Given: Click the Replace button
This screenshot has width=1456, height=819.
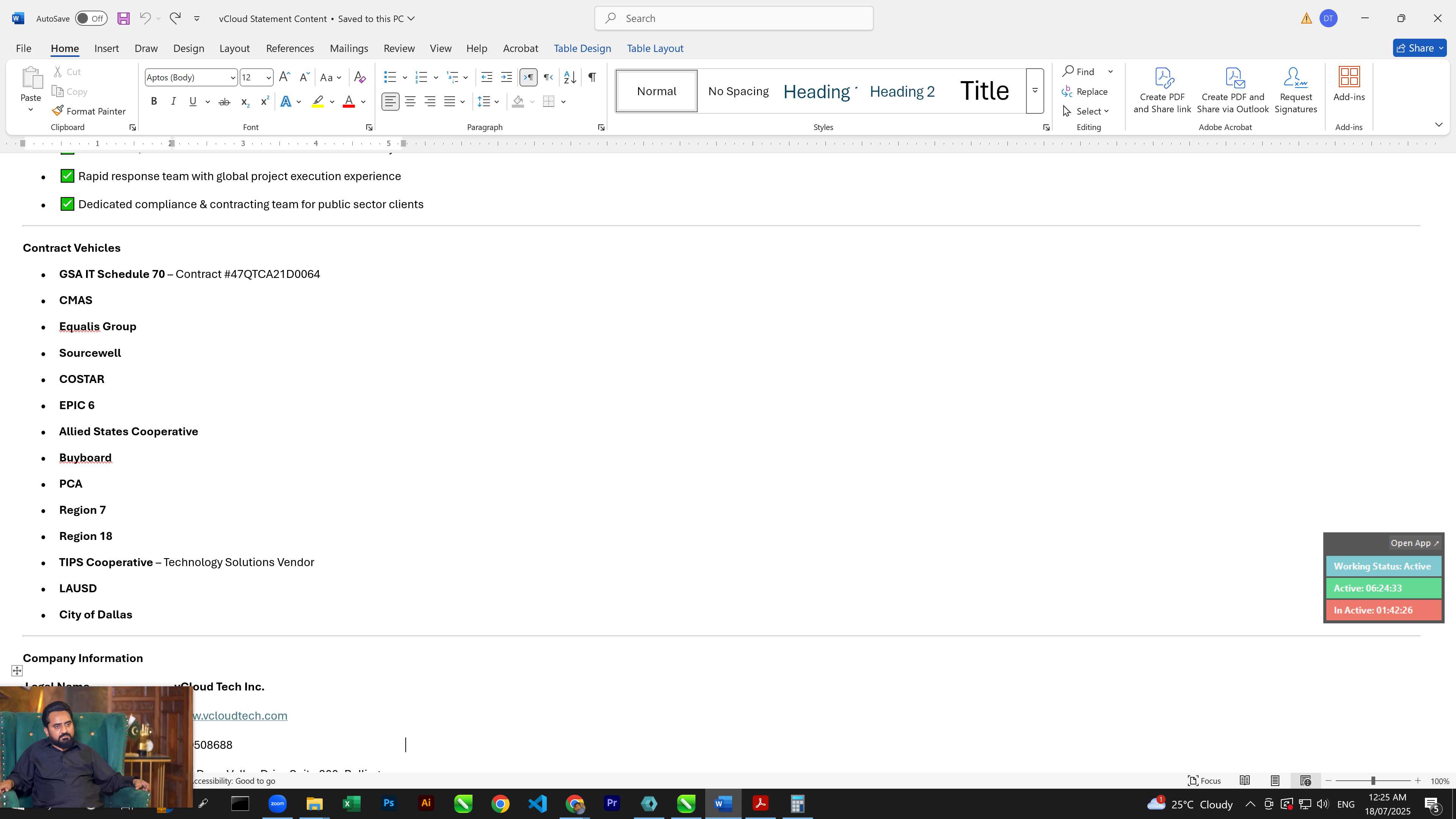Looking at the screenshot, I should tap(1085, 91).
